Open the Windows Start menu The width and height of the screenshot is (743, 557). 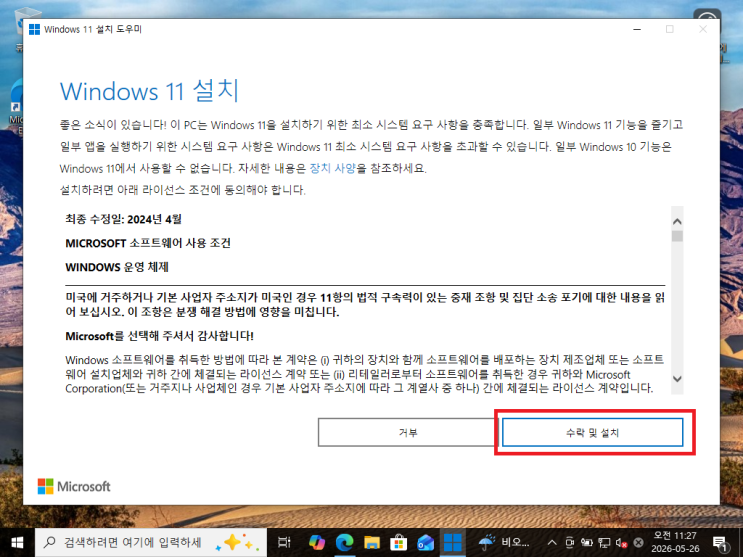tap(18, 542)
